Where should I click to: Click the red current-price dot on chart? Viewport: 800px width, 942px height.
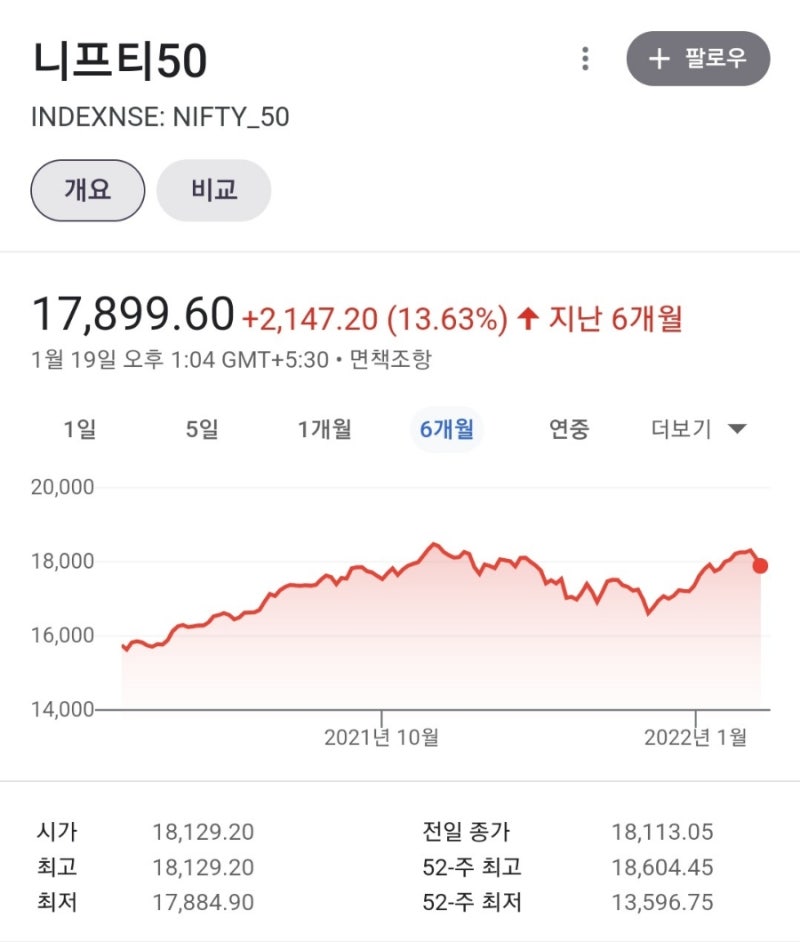760,566
